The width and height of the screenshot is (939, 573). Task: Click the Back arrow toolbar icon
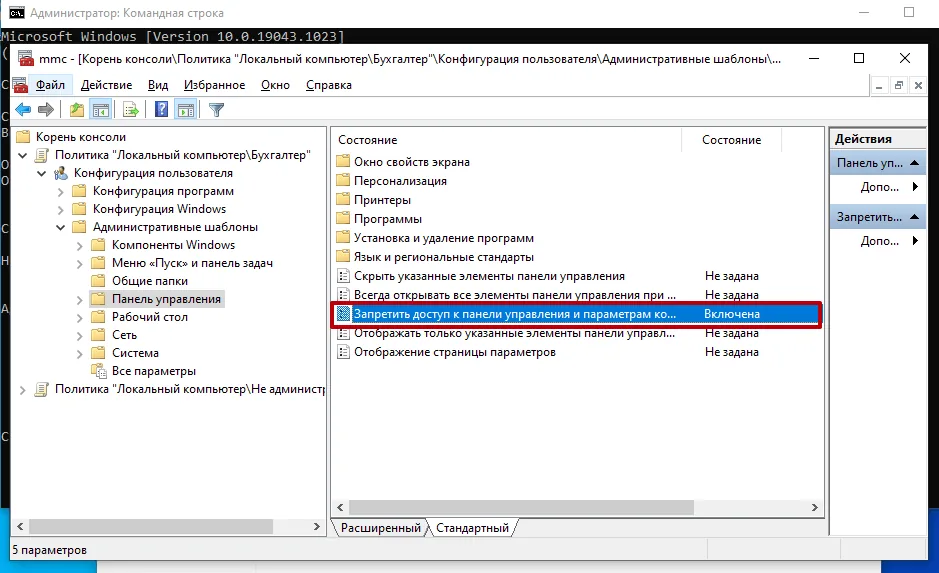23,110
